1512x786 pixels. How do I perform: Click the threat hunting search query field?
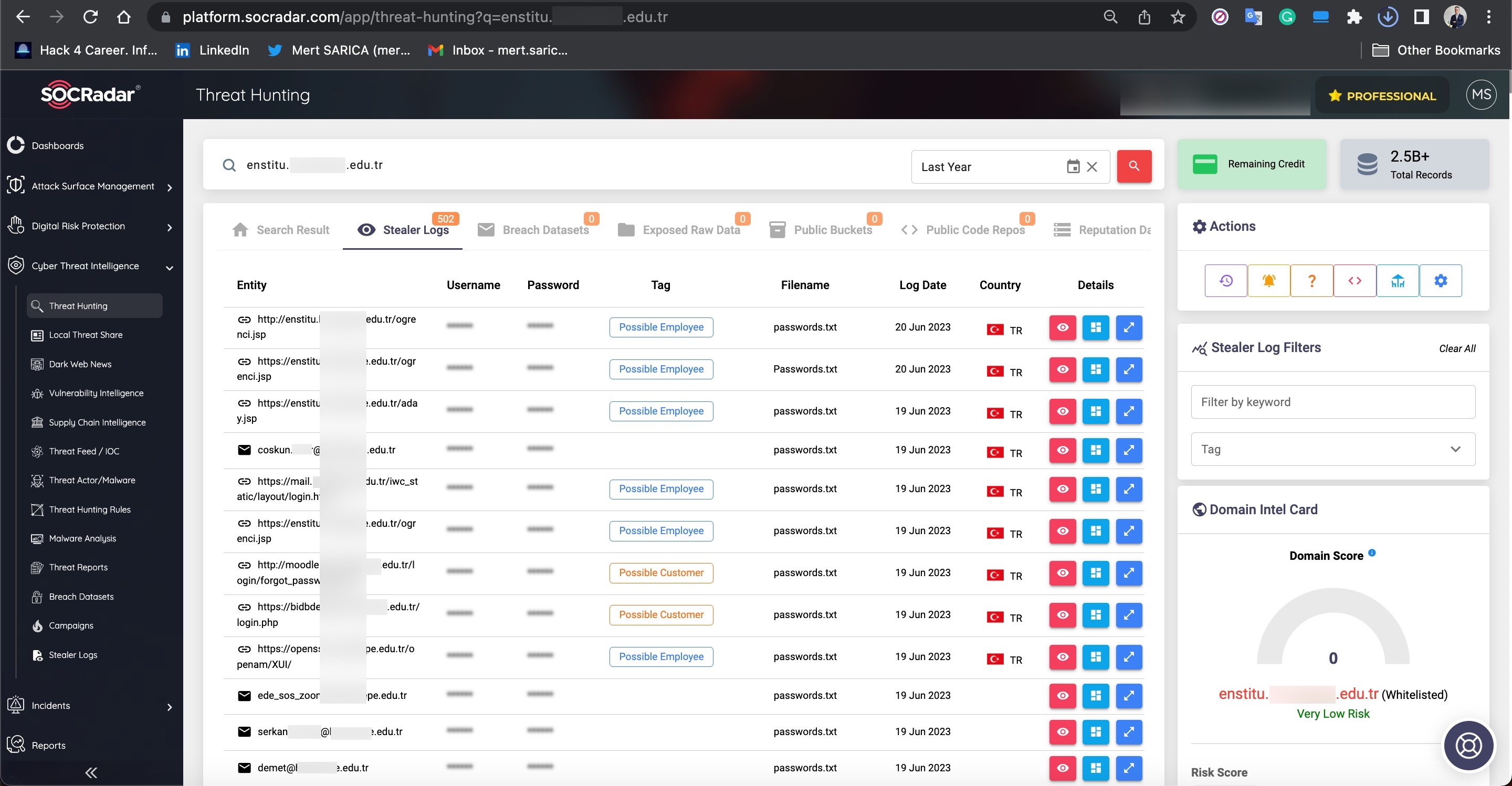coord(558,165)
